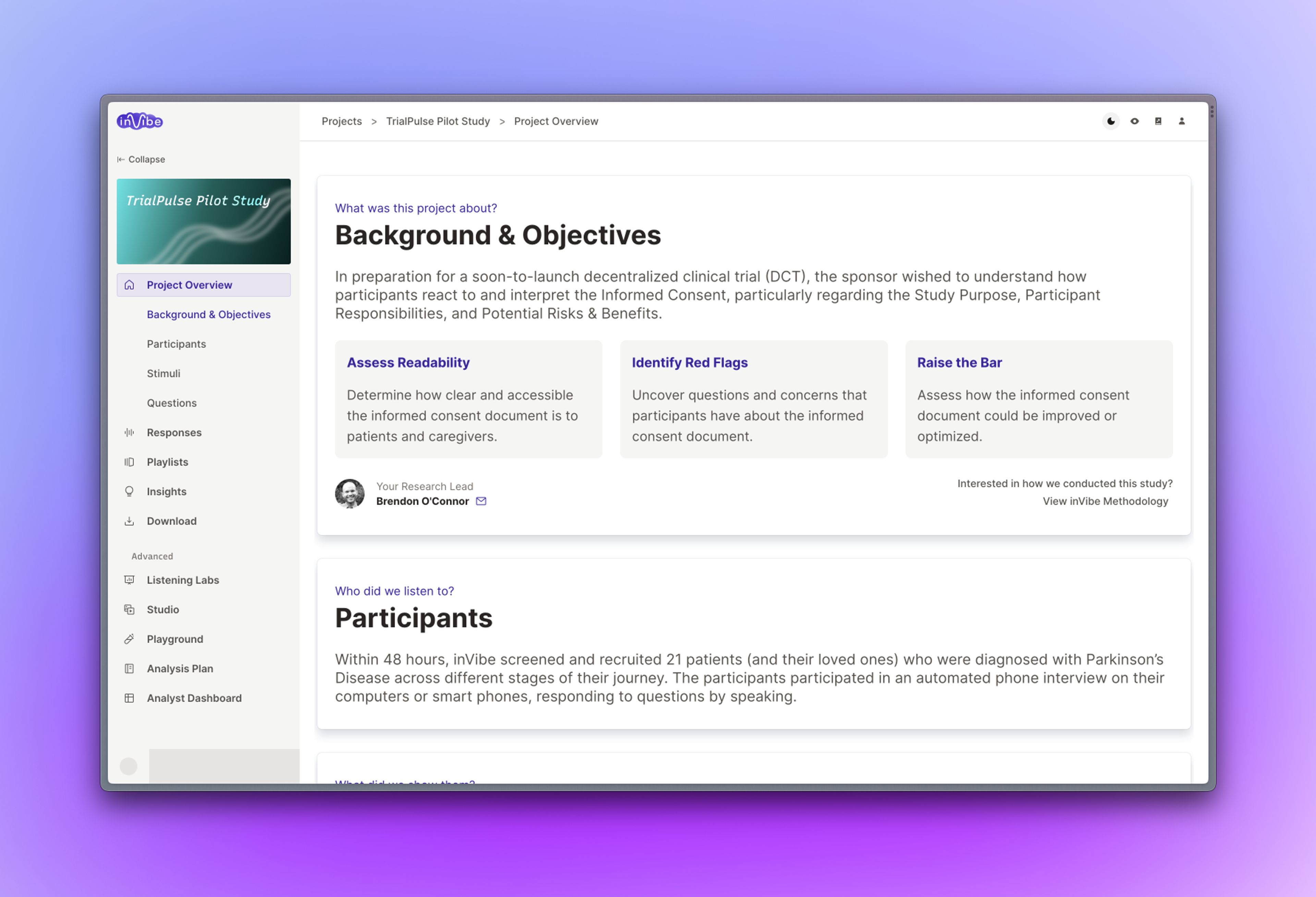Viewport: 1316px width, 897px height.
Task: Open the Download section
Action: [171, 521]
